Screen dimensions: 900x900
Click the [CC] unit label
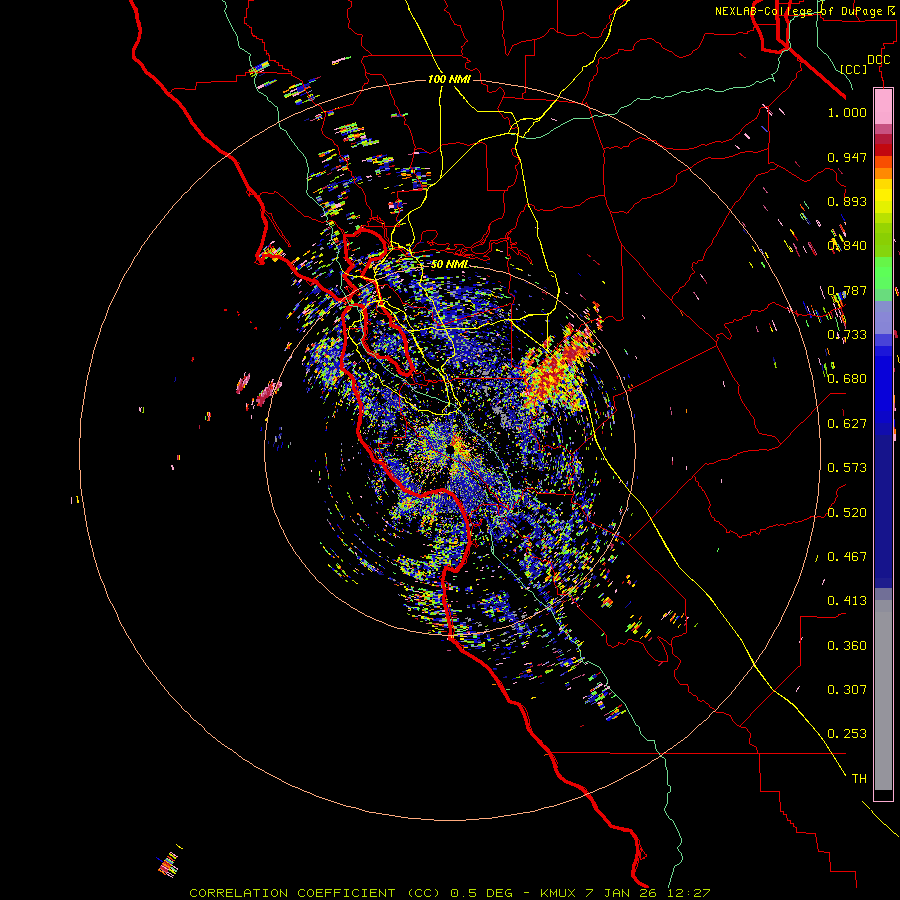coord(854,69)
